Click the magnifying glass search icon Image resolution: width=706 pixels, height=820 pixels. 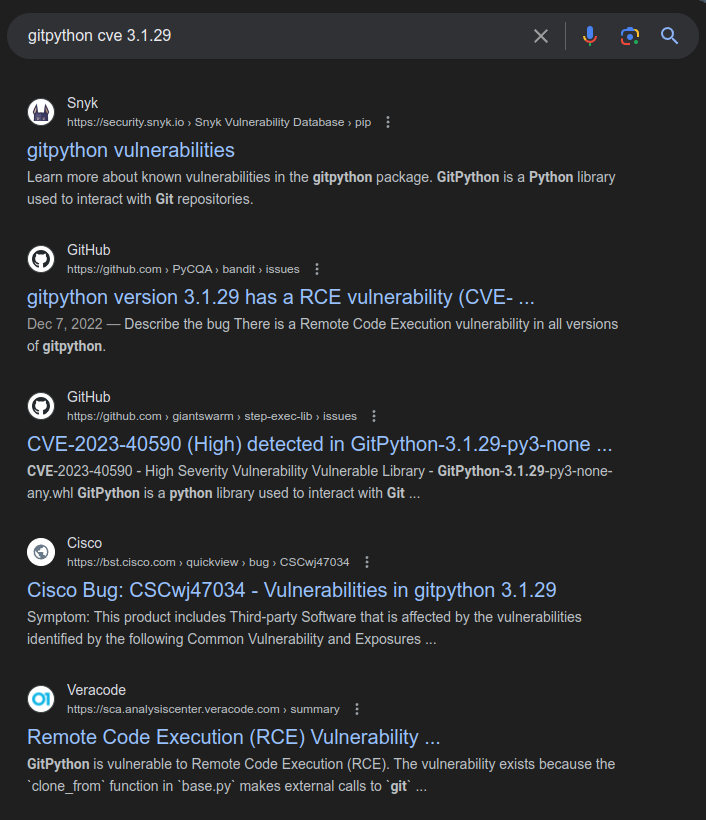pos(670,36)
